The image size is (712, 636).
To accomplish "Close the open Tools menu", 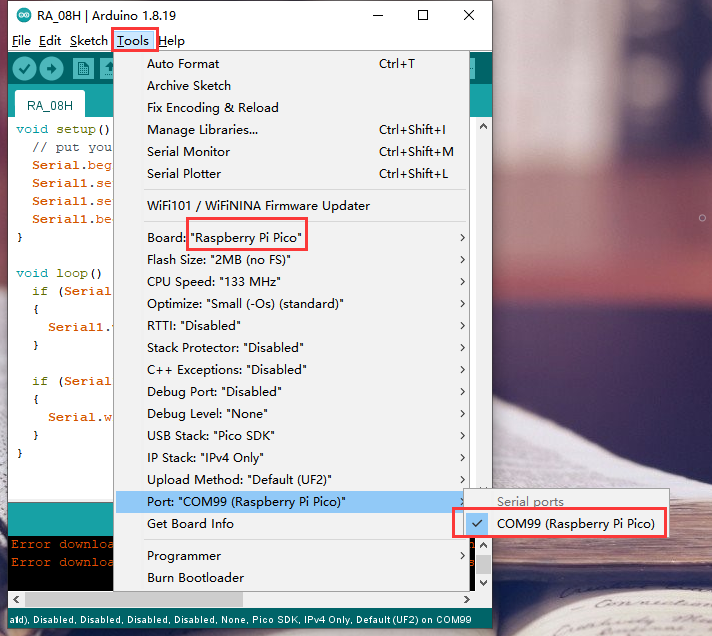I will pos(133,41).
